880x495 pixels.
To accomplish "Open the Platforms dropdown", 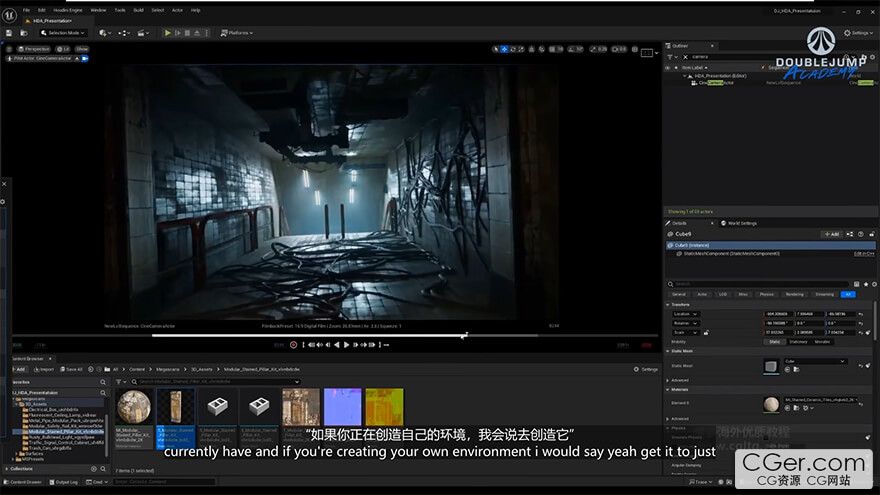I will 238,33.
